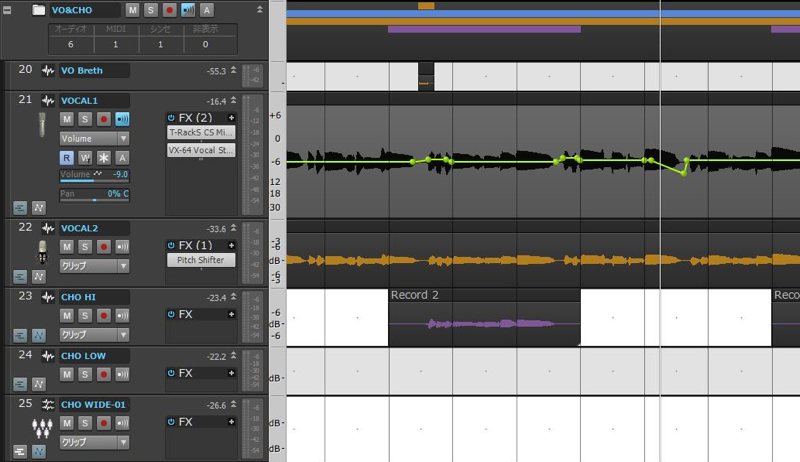Mute the CHO WIDE-01 track
Viewport: 800px width, 462px height.
point(67,423)
